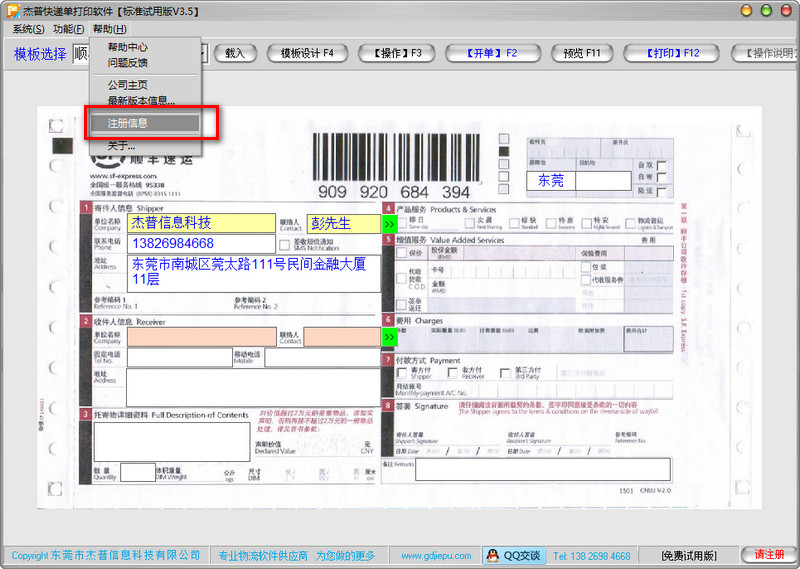Click the destination field beside 东莞
Screen dimensions: 800x569
click(604, 181)
